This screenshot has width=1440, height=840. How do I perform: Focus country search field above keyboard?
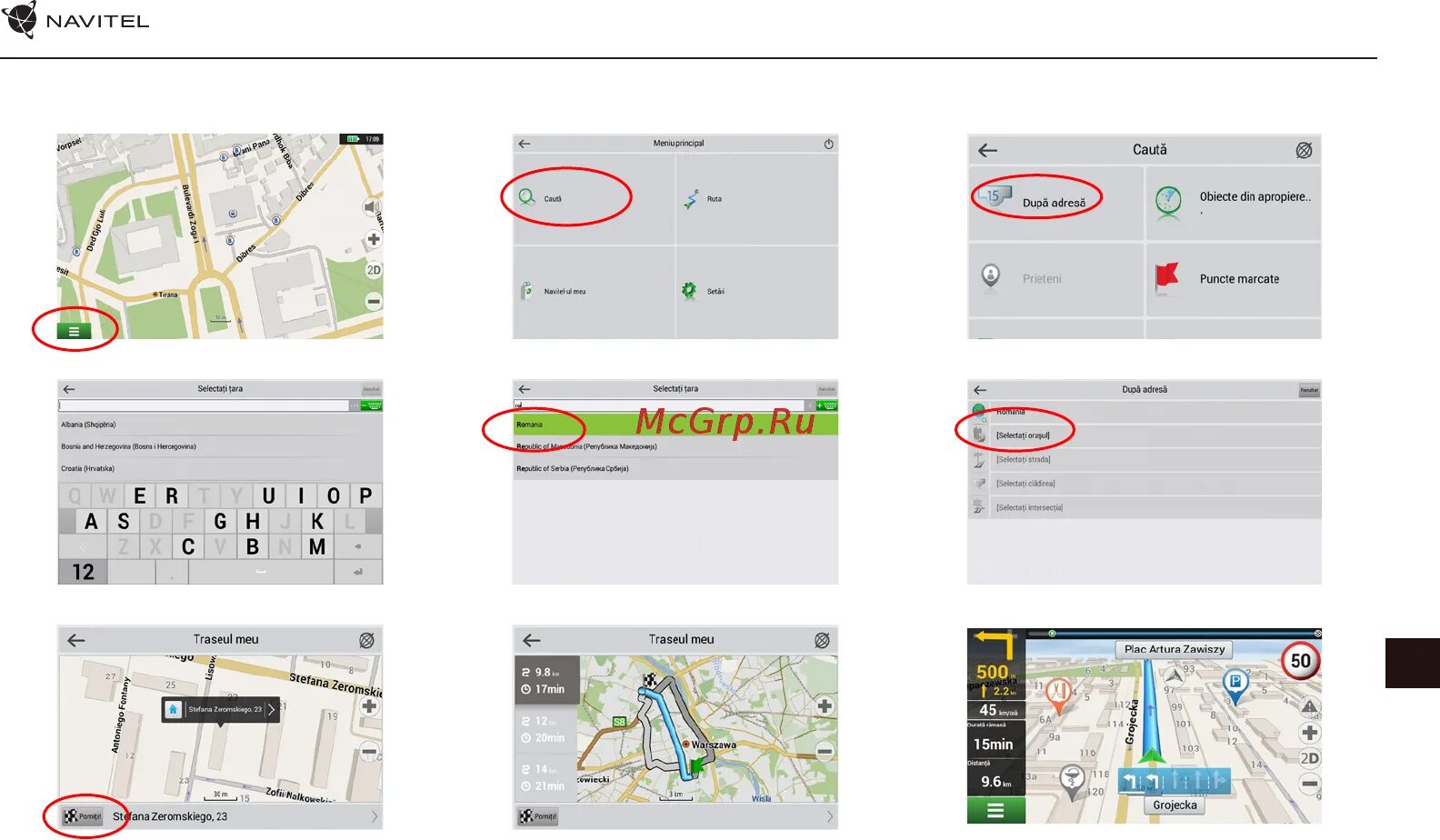[x=204, y=405]
